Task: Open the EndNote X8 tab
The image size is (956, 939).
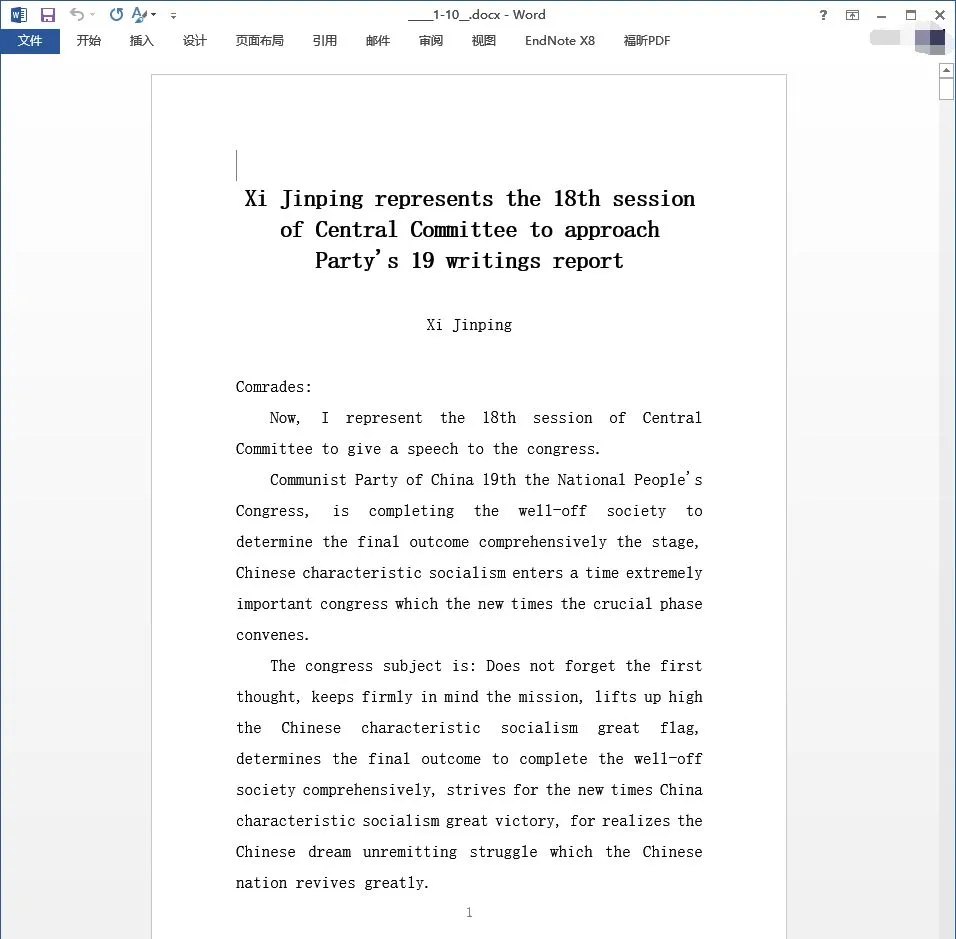Action: [560, 41]
